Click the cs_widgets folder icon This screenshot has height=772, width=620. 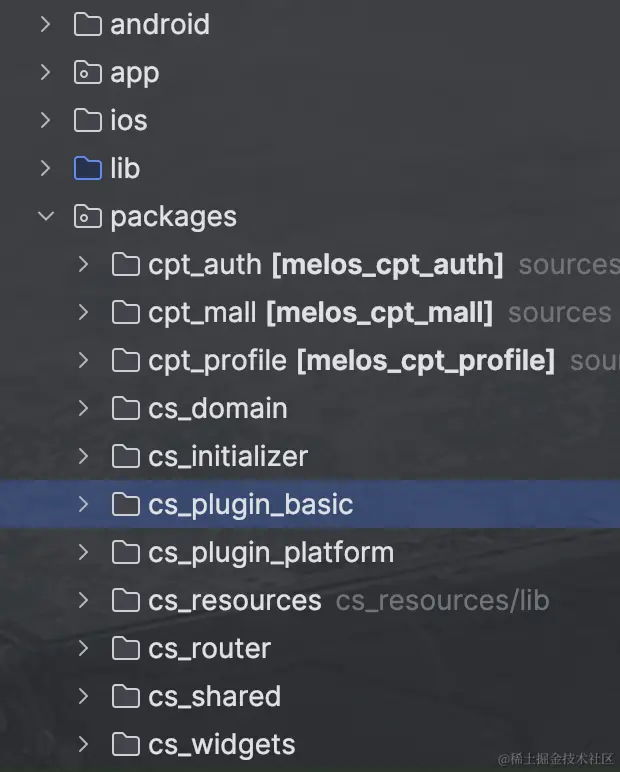click(x=126, y=744)
